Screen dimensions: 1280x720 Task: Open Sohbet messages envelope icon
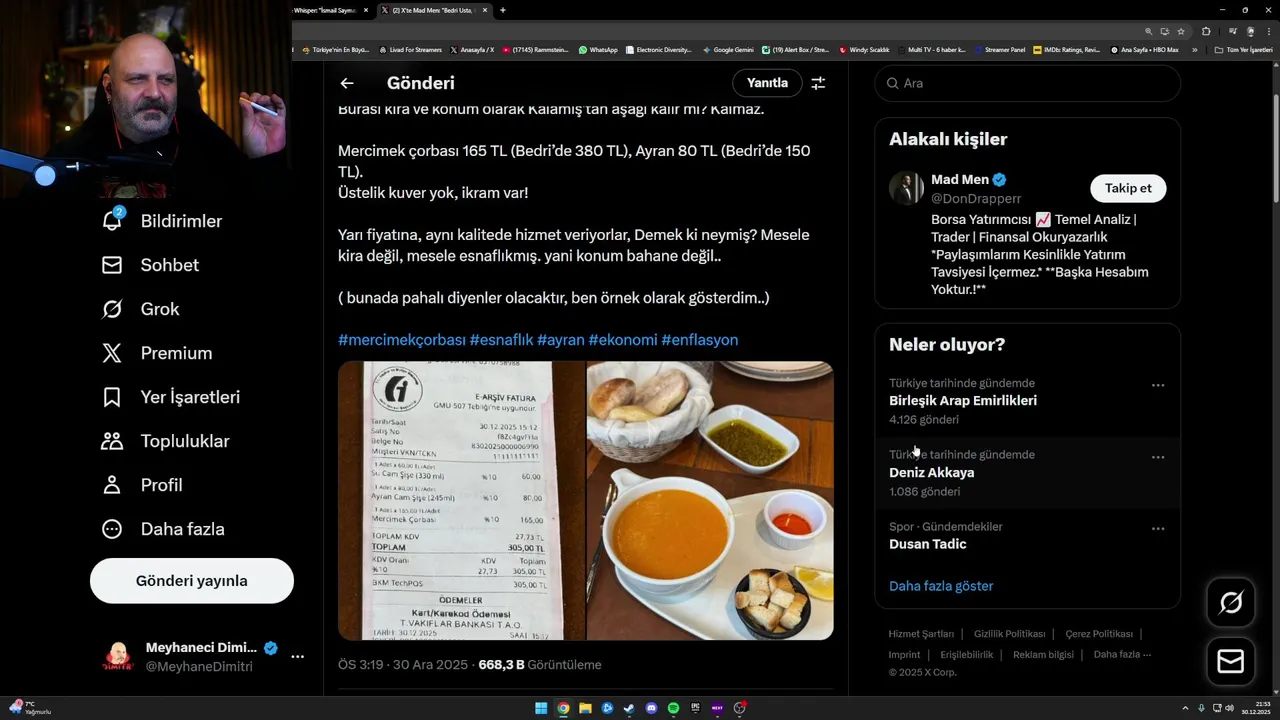(112, 265)
